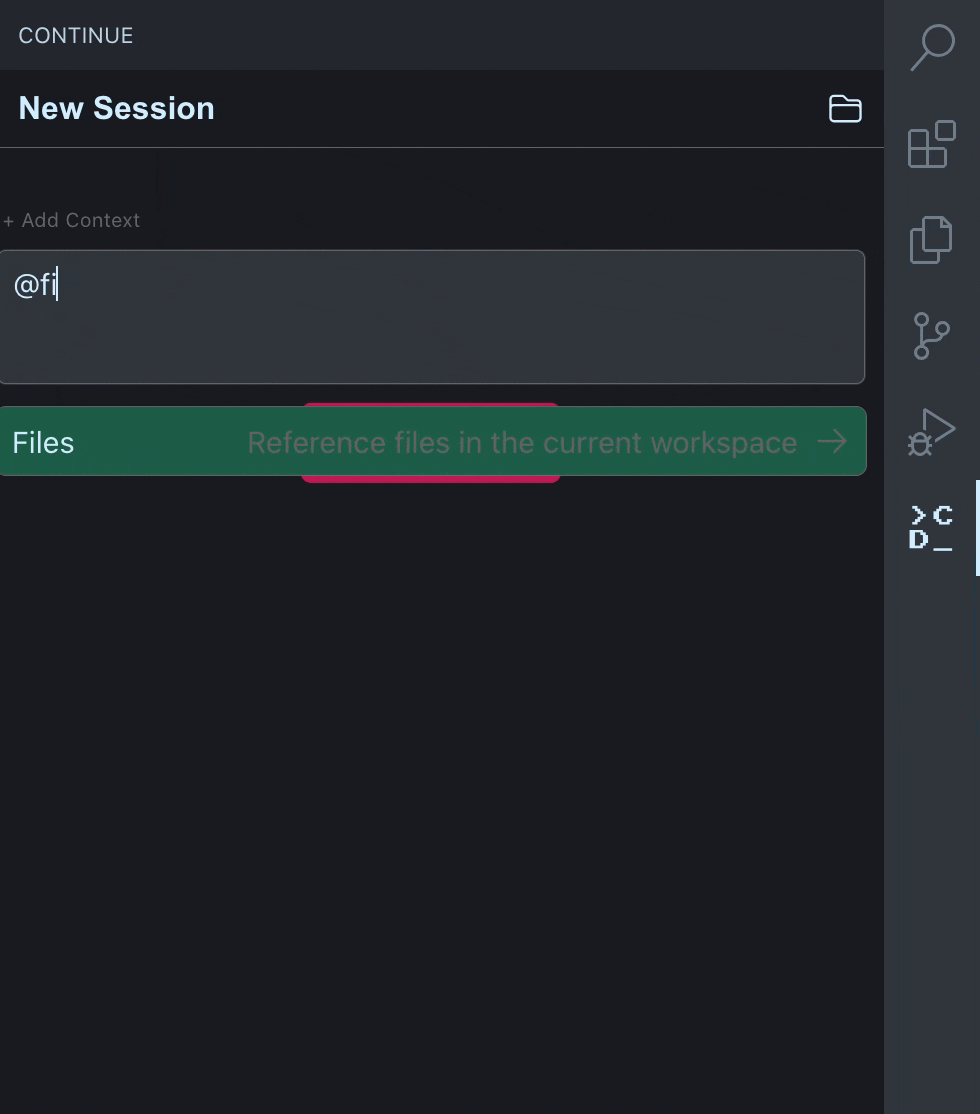The width and height of the screenshot is (980, 1114).
Task: Click the New Session heading
Action: (x=116, y=108)
